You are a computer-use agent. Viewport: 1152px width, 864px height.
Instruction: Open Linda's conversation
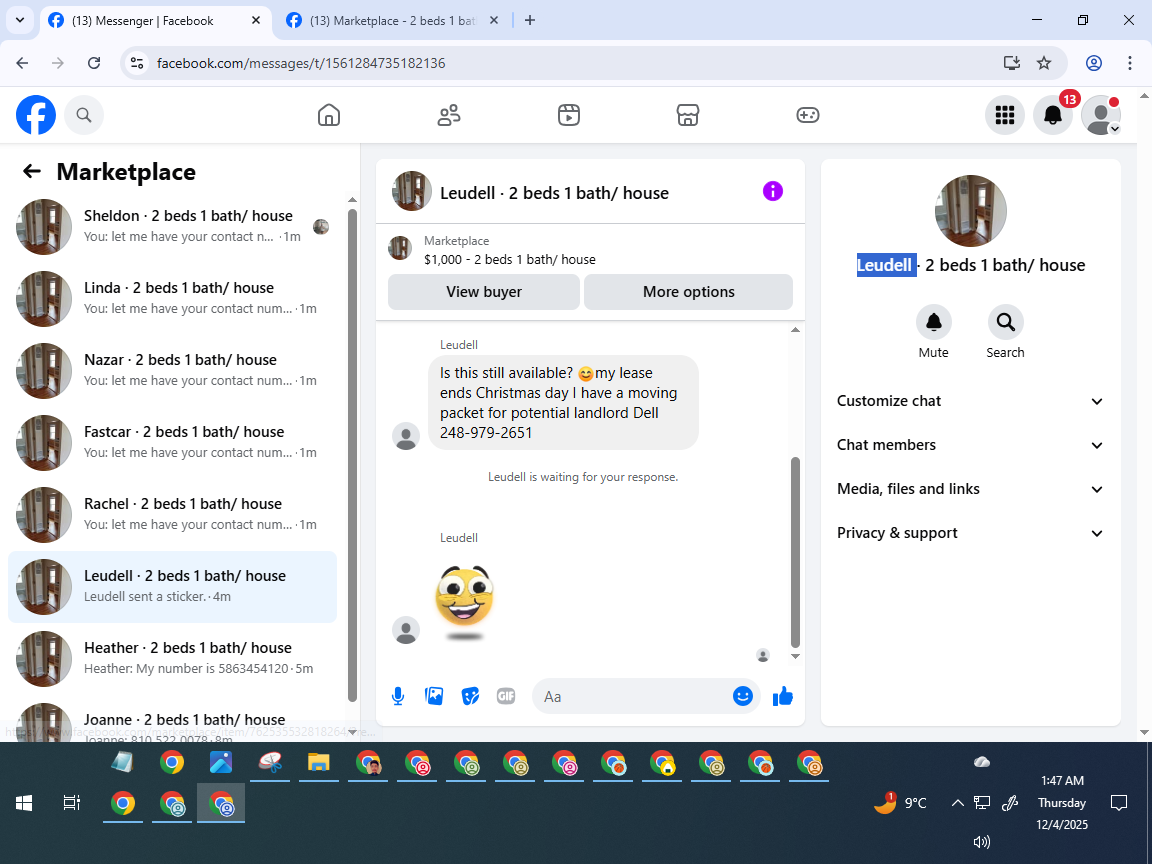click(x=173, y=298)
